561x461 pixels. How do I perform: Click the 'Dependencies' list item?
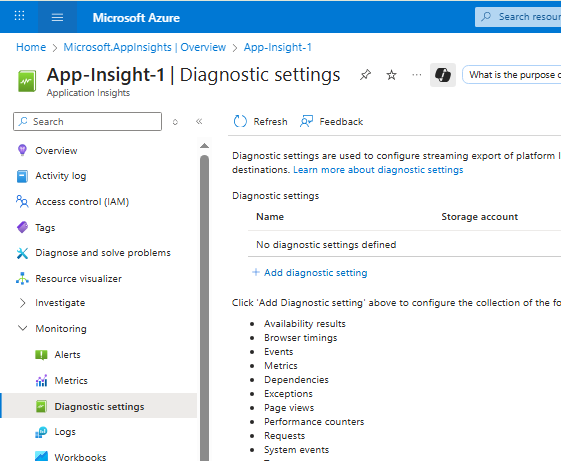click(296, 379)
